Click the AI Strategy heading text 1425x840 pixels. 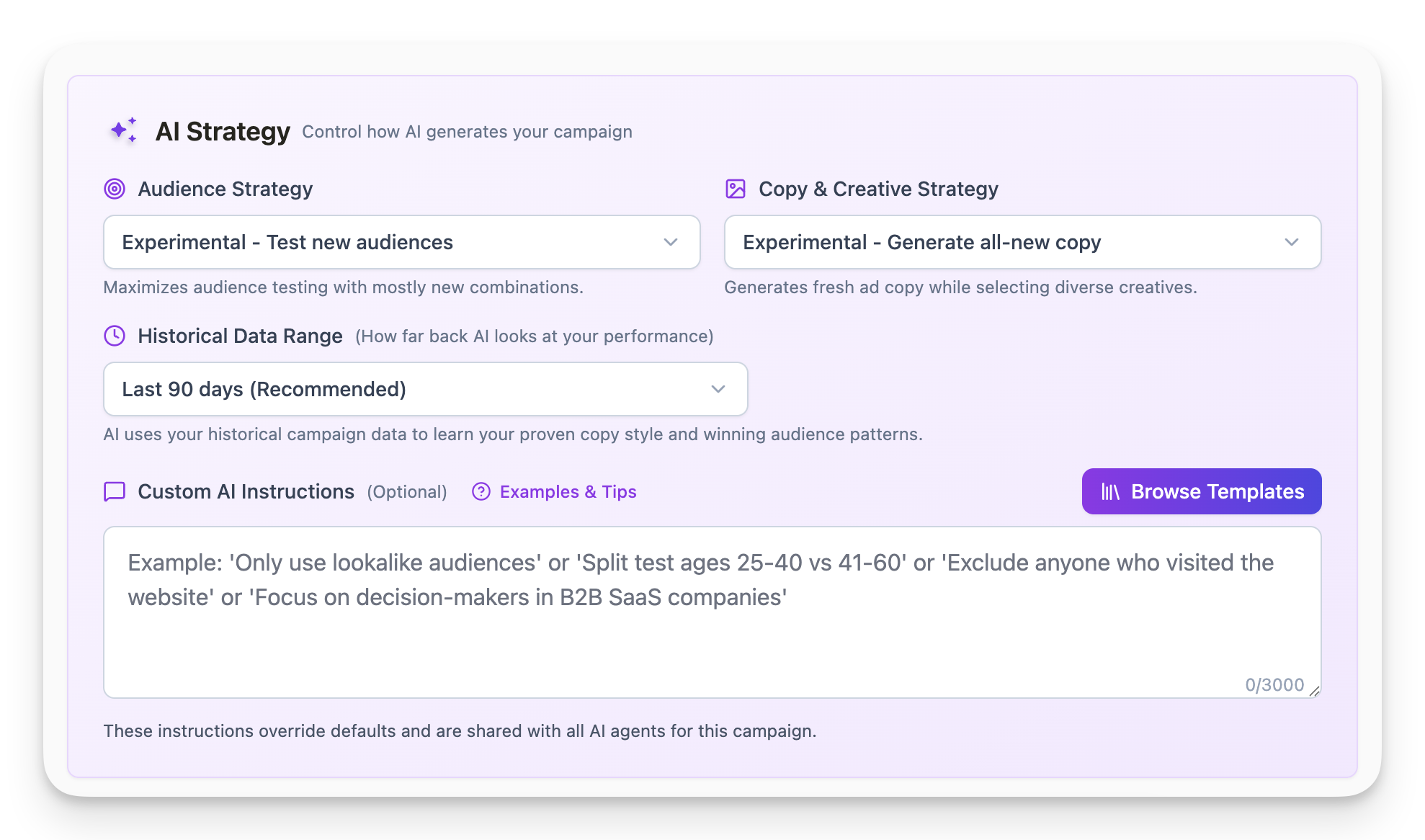pos(223,131)
